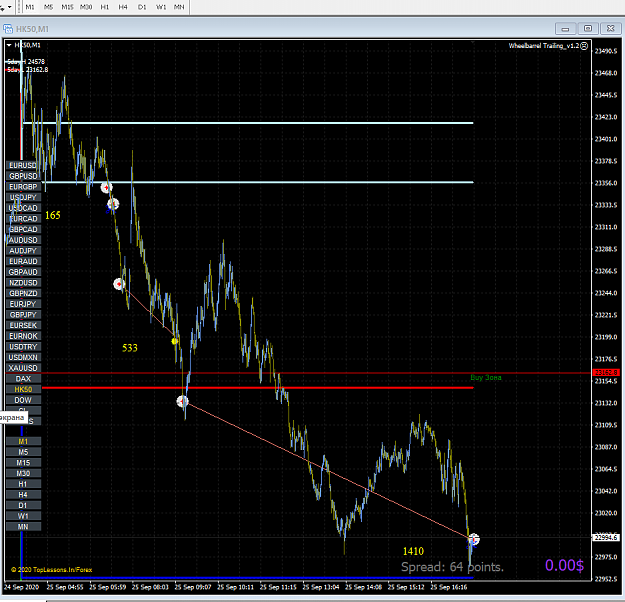This screenshot has width=625, height=602.
Task: Click the red 23162.8 price label
Action: [x=606, y=372]
